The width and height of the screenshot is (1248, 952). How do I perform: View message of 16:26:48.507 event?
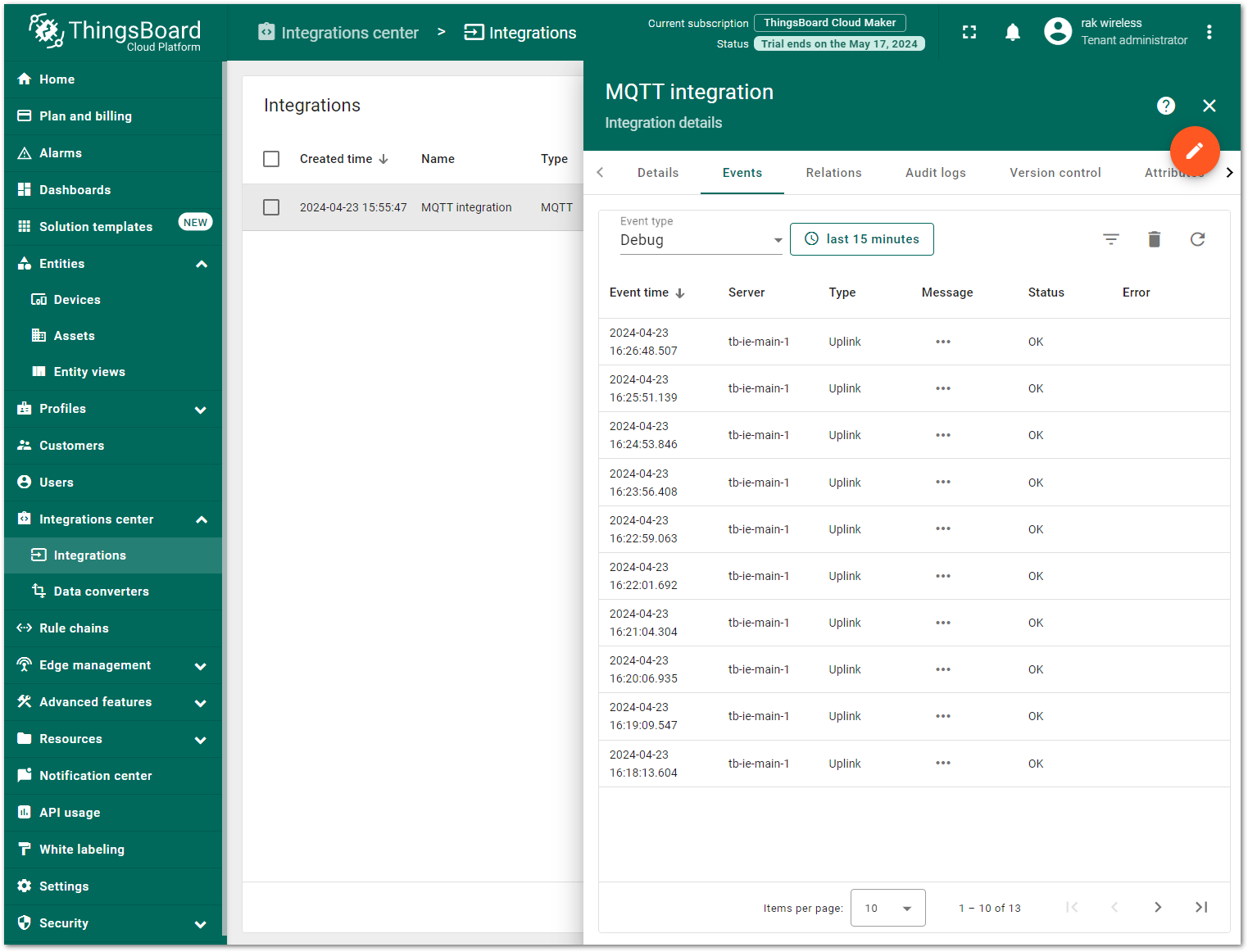943,342
